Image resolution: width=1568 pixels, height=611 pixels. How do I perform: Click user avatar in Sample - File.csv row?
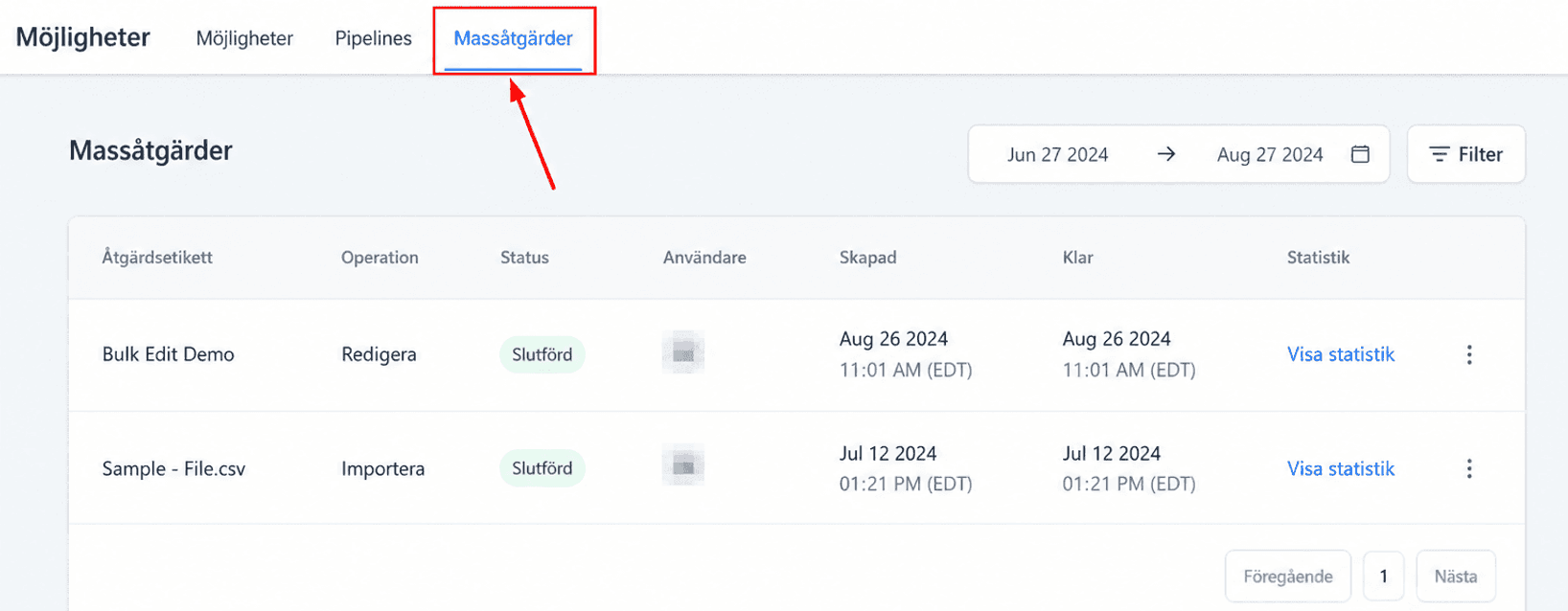(x=683, y=465)
